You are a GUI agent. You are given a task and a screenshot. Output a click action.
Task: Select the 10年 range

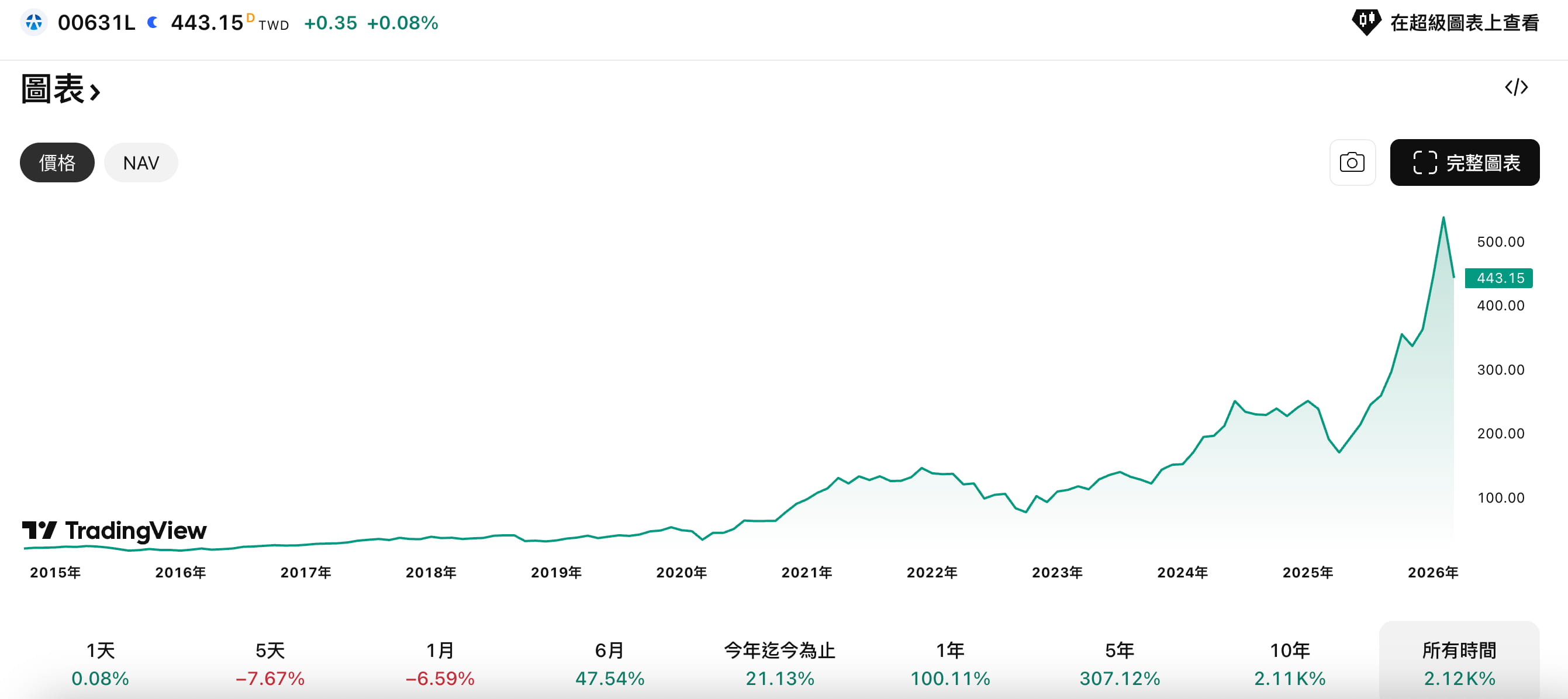1289,663
